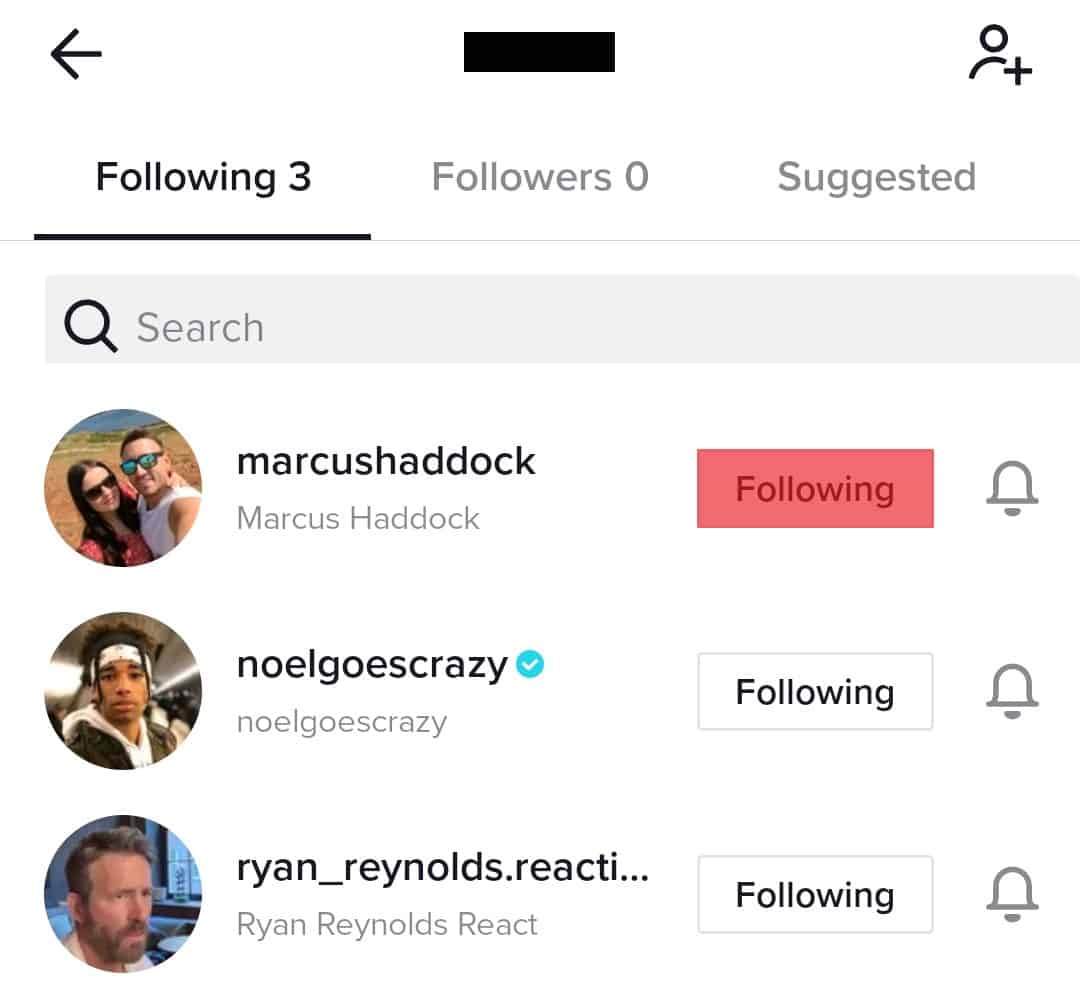This screenshot has height=1007, width=1080.
Task: Open the add friends icon
Action: (999, 56)
